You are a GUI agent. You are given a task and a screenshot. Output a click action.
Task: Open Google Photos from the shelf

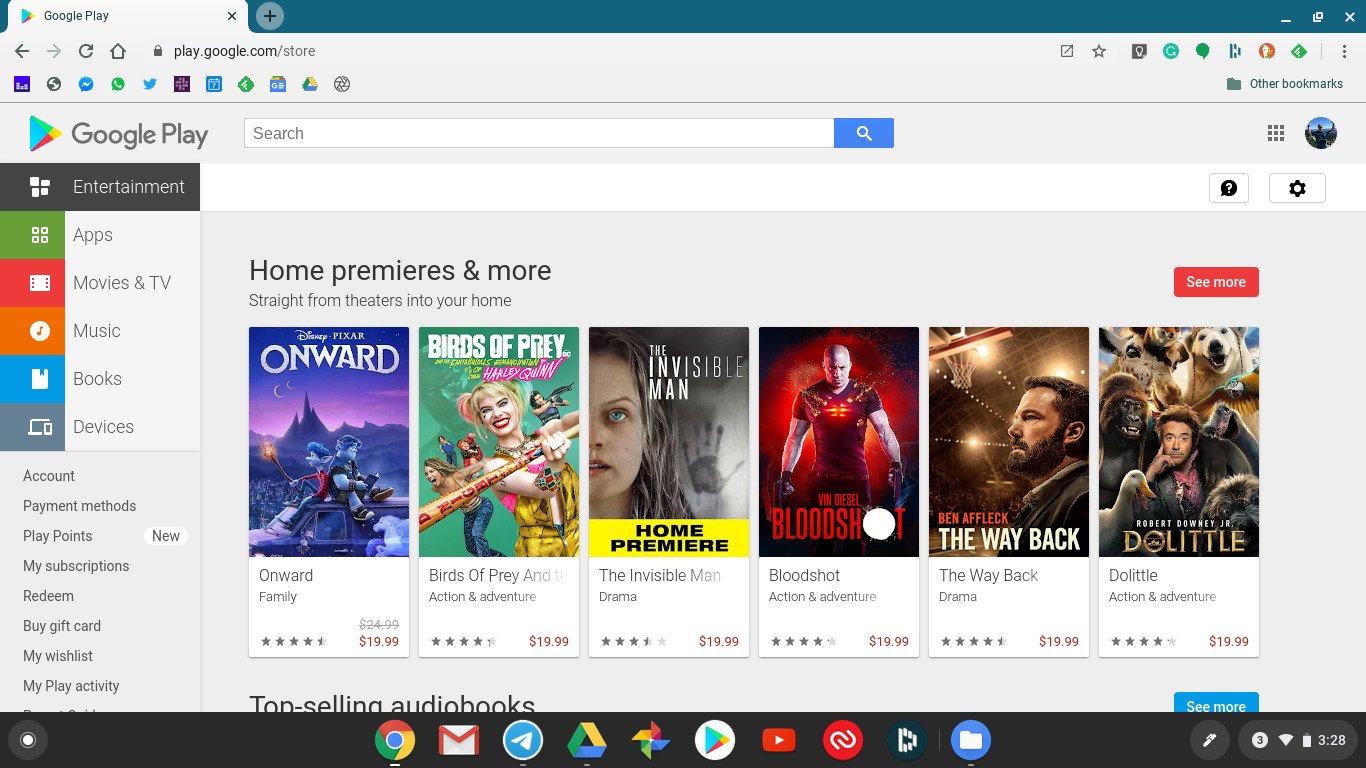(651, 740)
